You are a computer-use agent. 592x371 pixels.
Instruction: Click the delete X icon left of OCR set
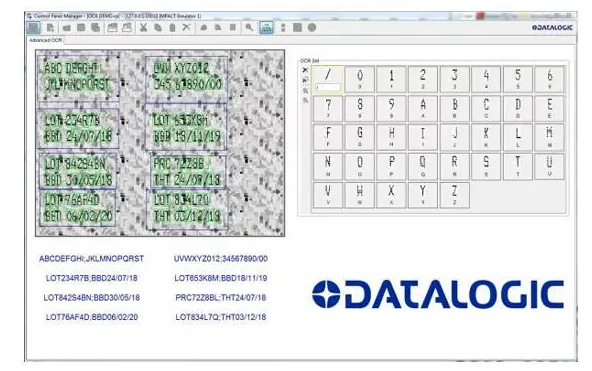[305, 70]
